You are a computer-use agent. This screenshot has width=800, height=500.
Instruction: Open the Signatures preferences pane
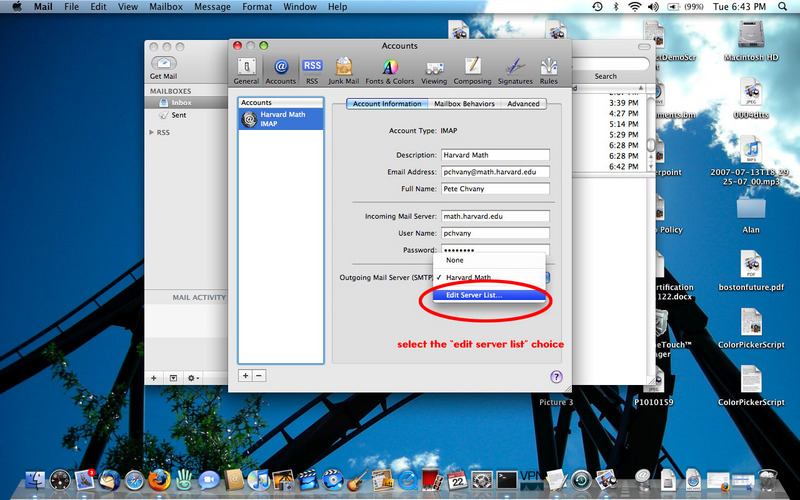(x=516, y=68)
